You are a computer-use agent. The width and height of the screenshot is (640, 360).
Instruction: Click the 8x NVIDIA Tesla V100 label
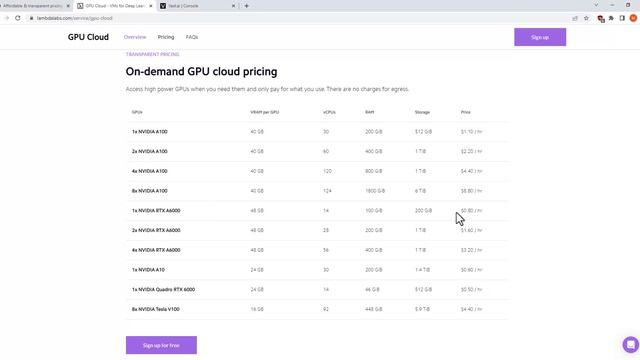pyautogui.click(x=156, y=309)
